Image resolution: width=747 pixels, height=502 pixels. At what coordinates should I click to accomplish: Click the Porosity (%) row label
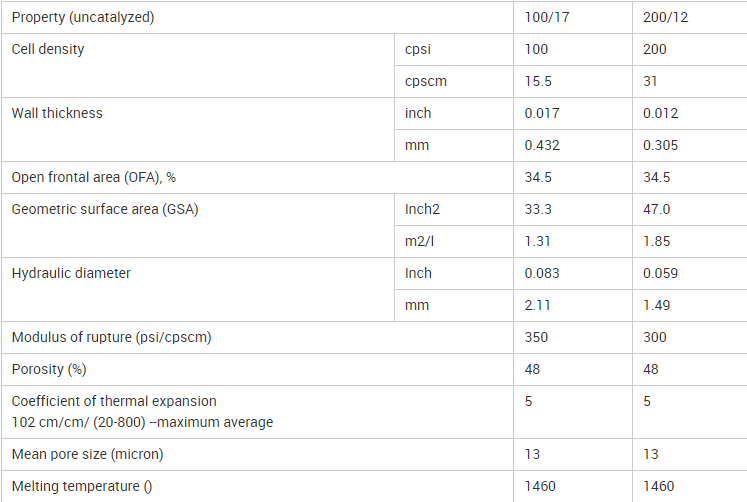click(x=49, y=369)
